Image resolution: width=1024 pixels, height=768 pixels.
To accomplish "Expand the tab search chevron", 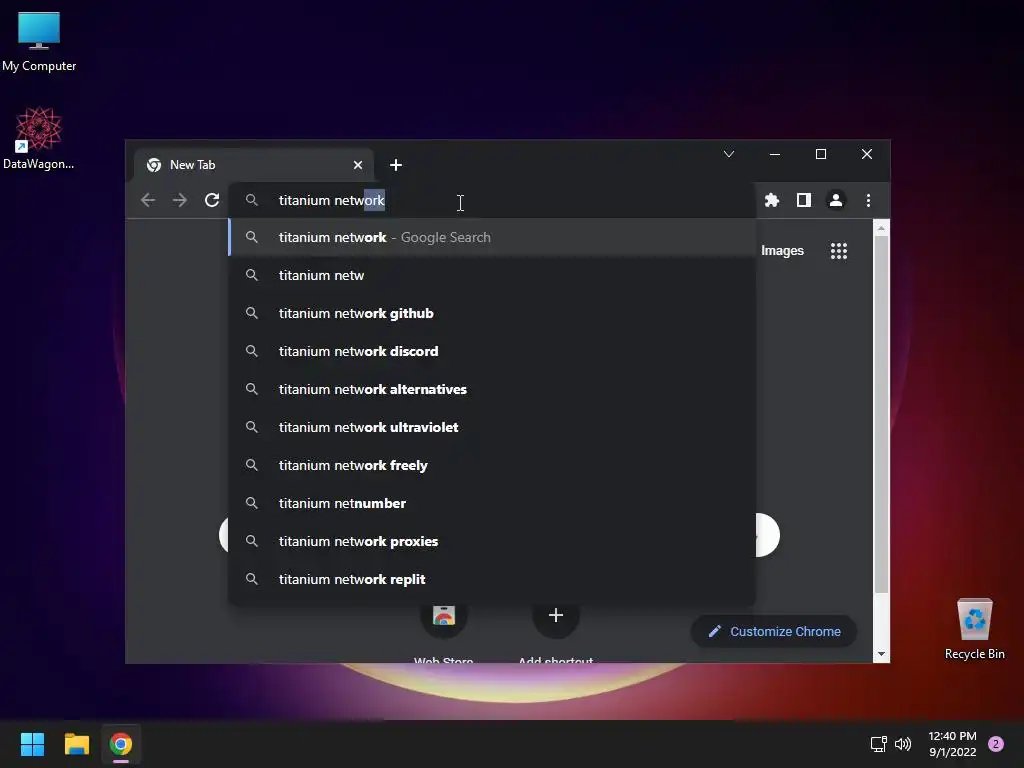I will [729, 154].
